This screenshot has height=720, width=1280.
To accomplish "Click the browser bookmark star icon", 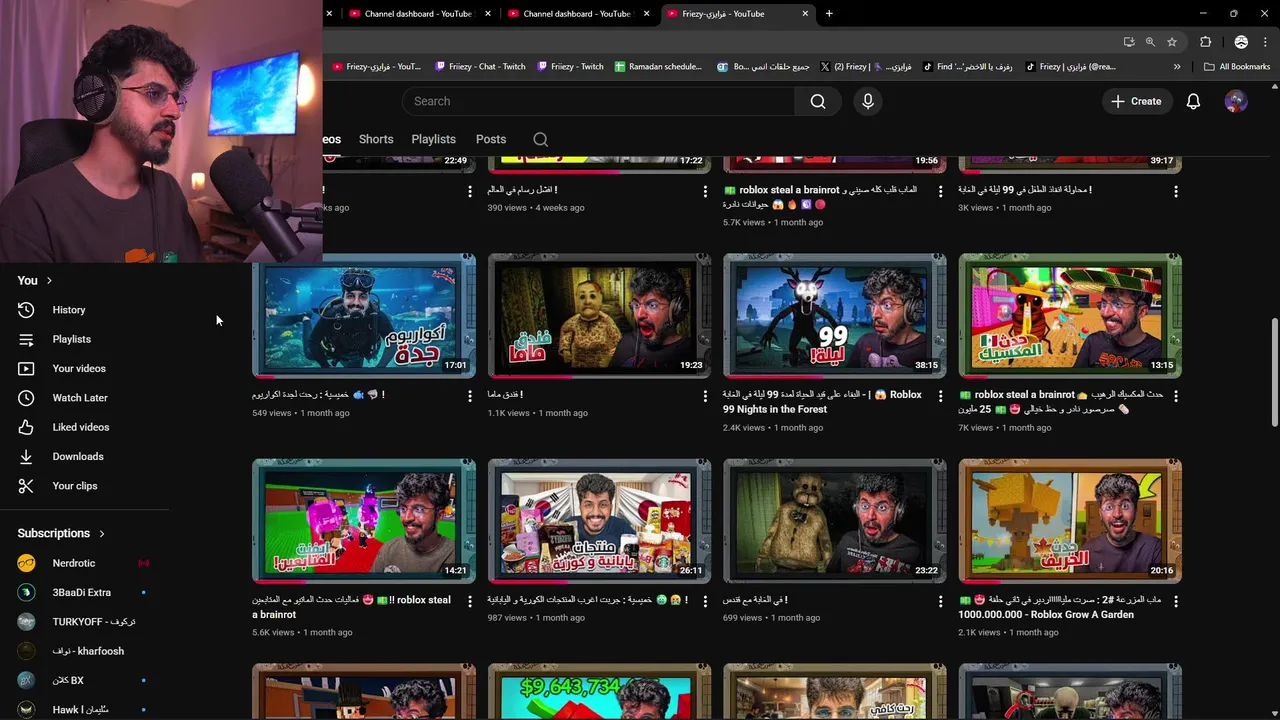I will (x=1172, y=42).
